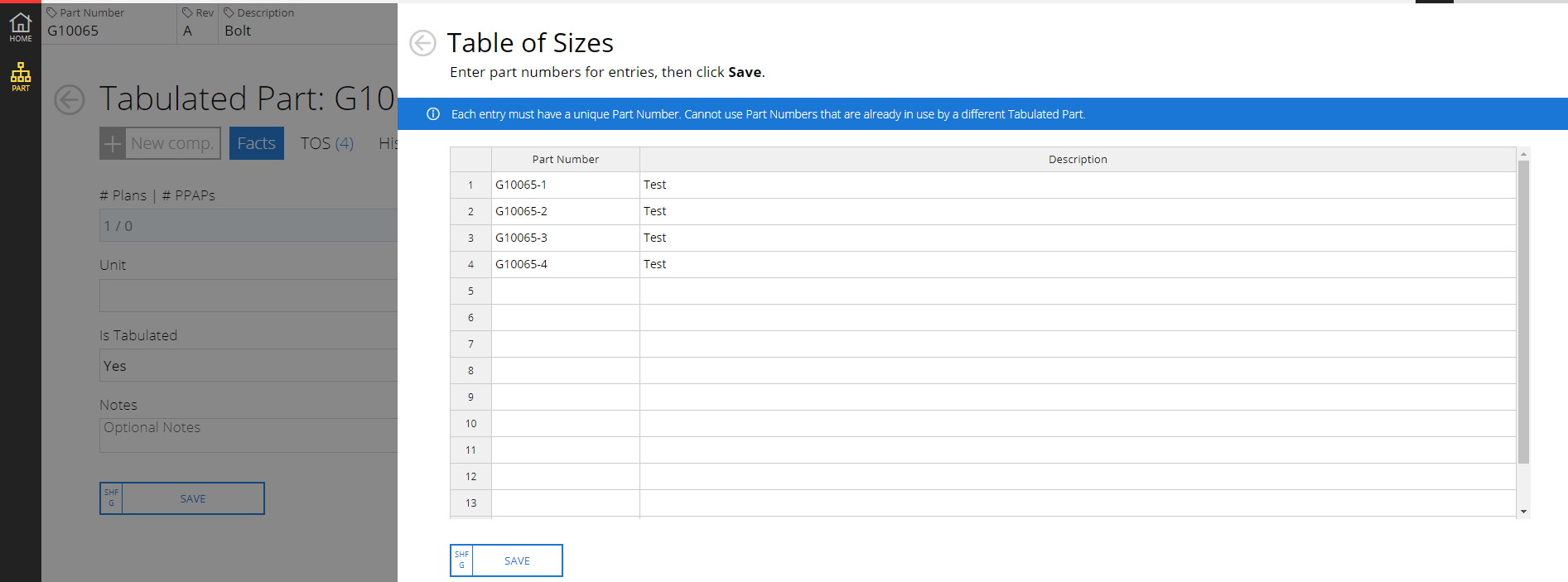Viewport: 1568px width, 582px height.
Task: Click the Part Number tag icon in header
Action: (51, 12)
